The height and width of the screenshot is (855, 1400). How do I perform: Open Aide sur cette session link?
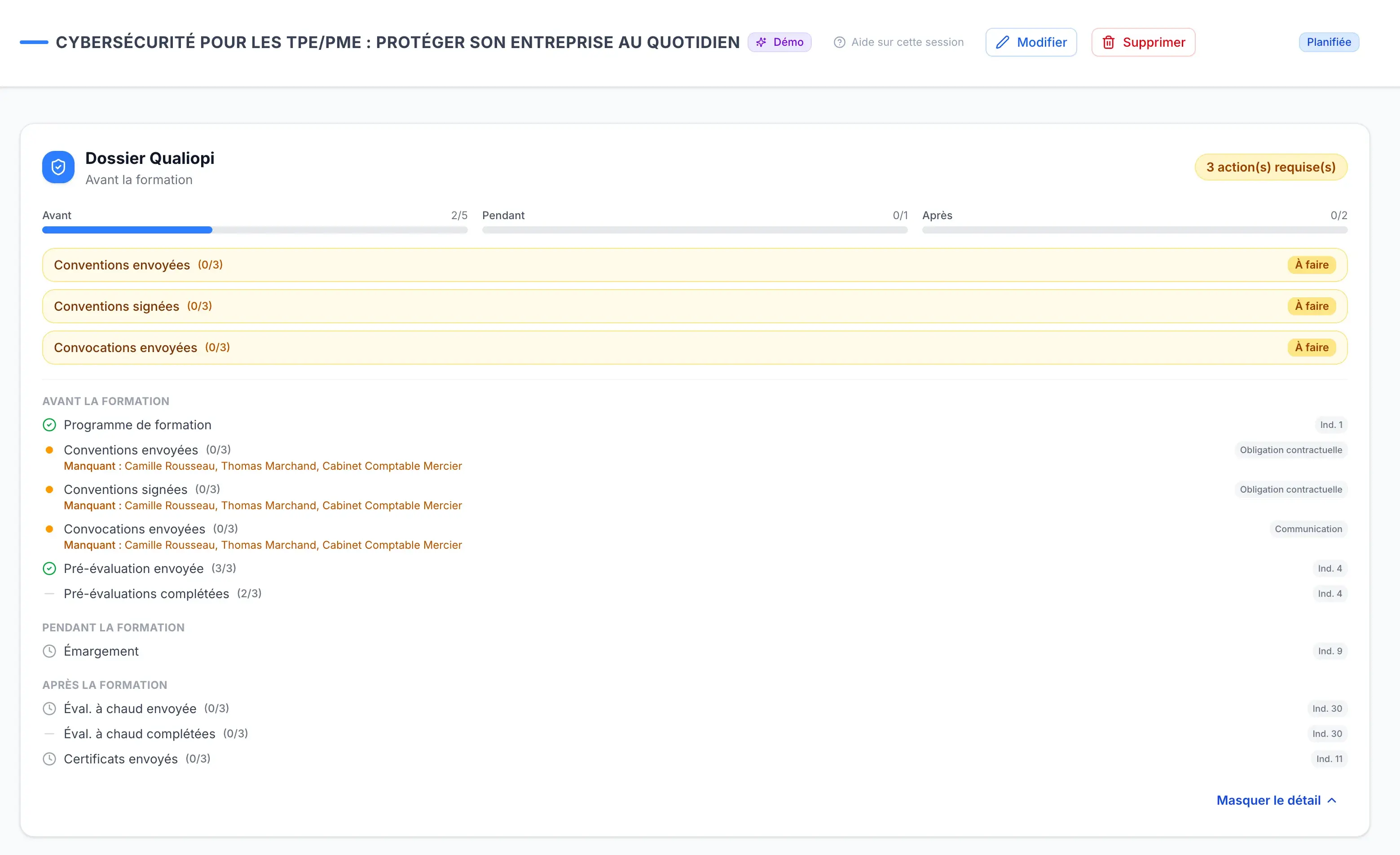coord(898,42)
